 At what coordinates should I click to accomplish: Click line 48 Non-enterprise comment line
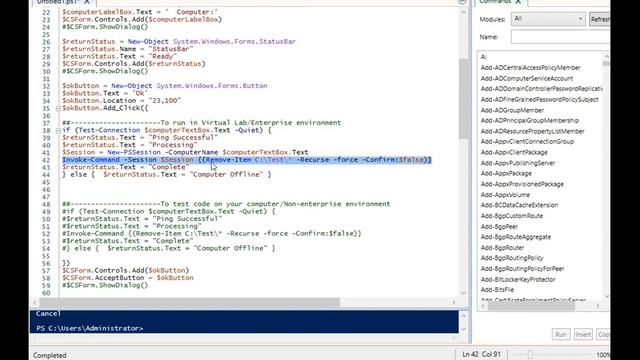[226, 204]
